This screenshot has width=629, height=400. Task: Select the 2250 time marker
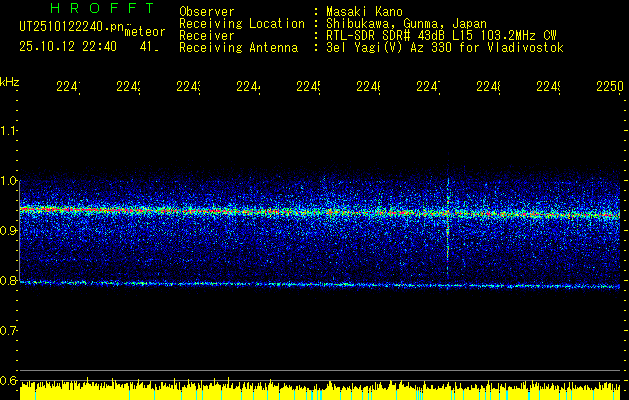607,87
